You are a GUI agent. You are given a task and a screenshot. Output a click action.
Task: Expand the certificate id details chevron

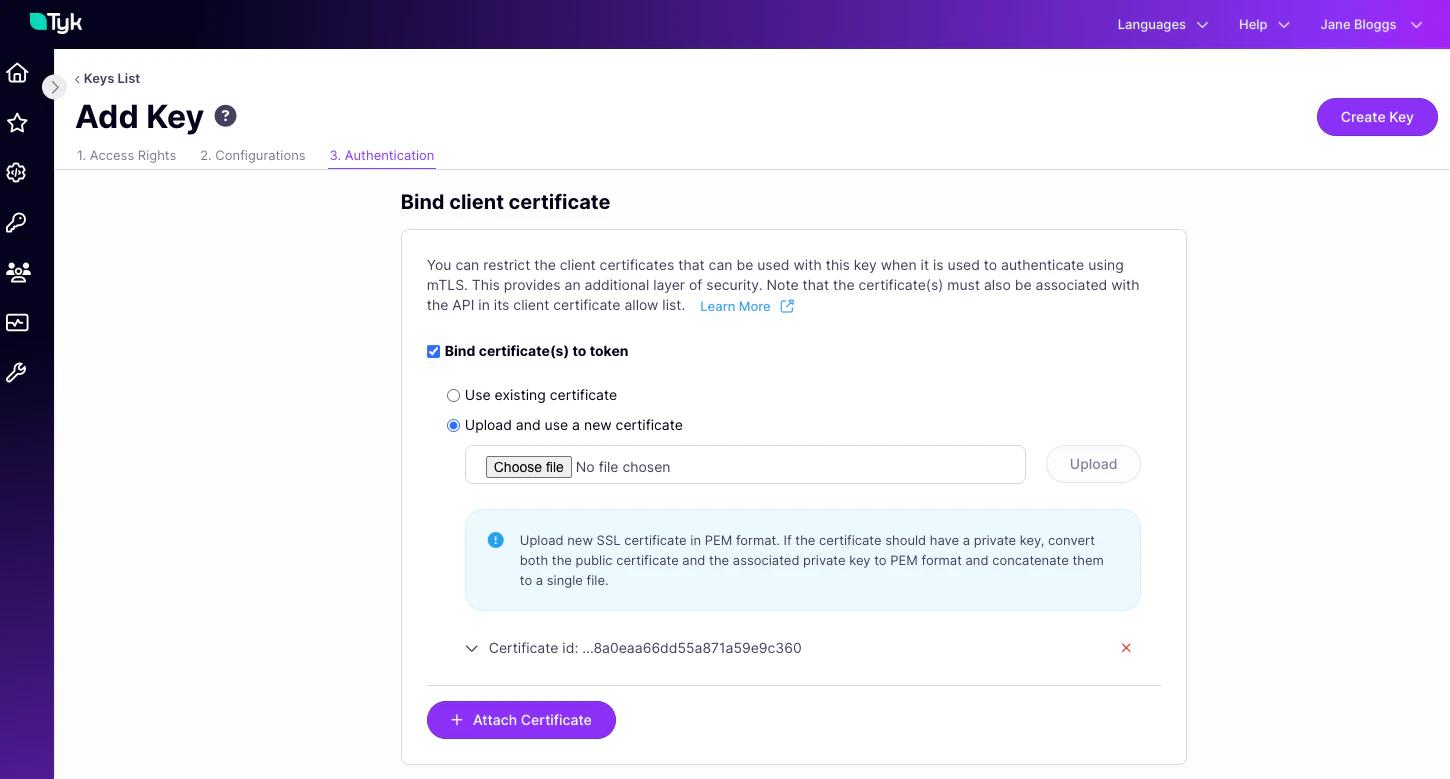pyautogui.click(x=471, y=648)
